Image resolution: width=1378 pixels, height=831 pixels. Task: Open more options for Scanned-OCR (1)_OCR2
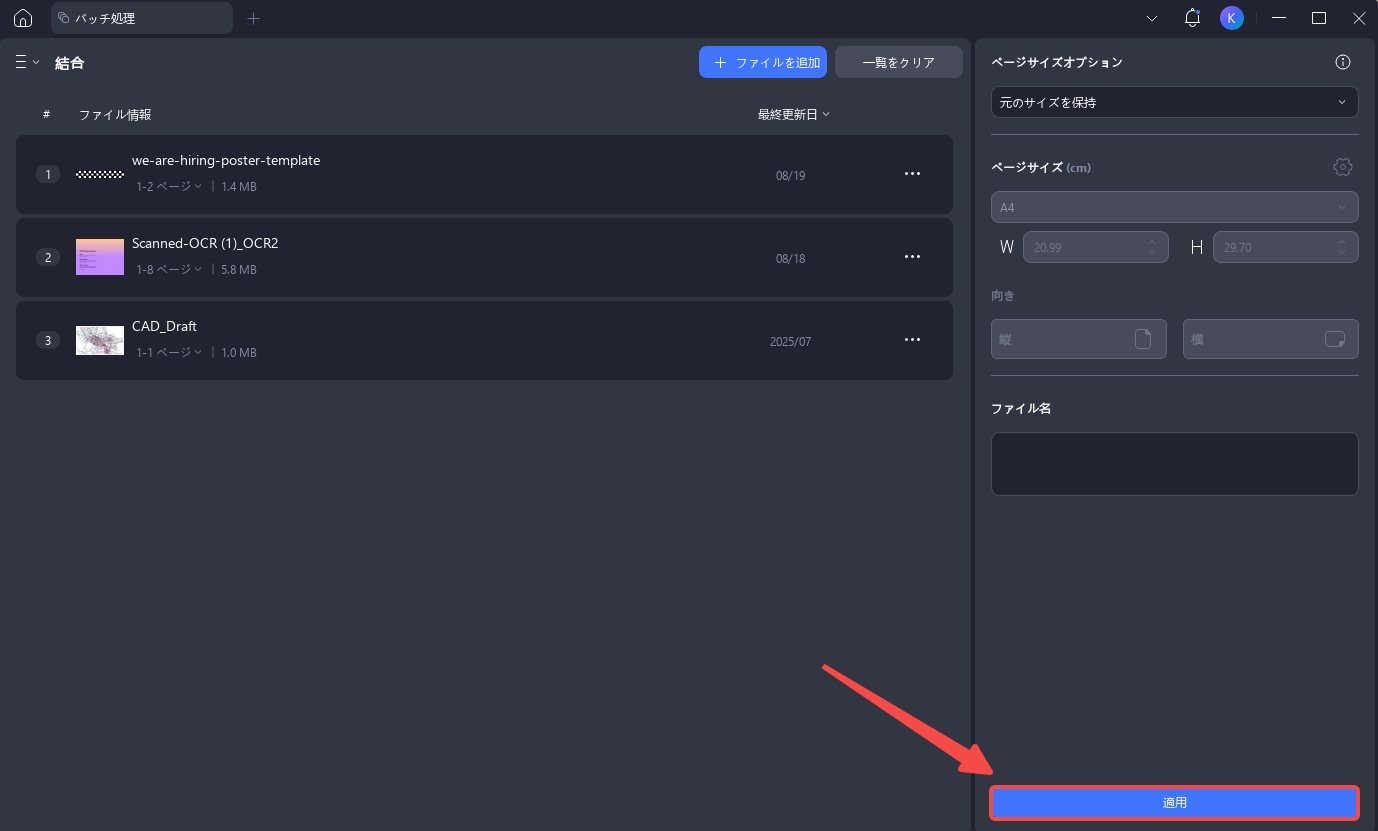912,257
